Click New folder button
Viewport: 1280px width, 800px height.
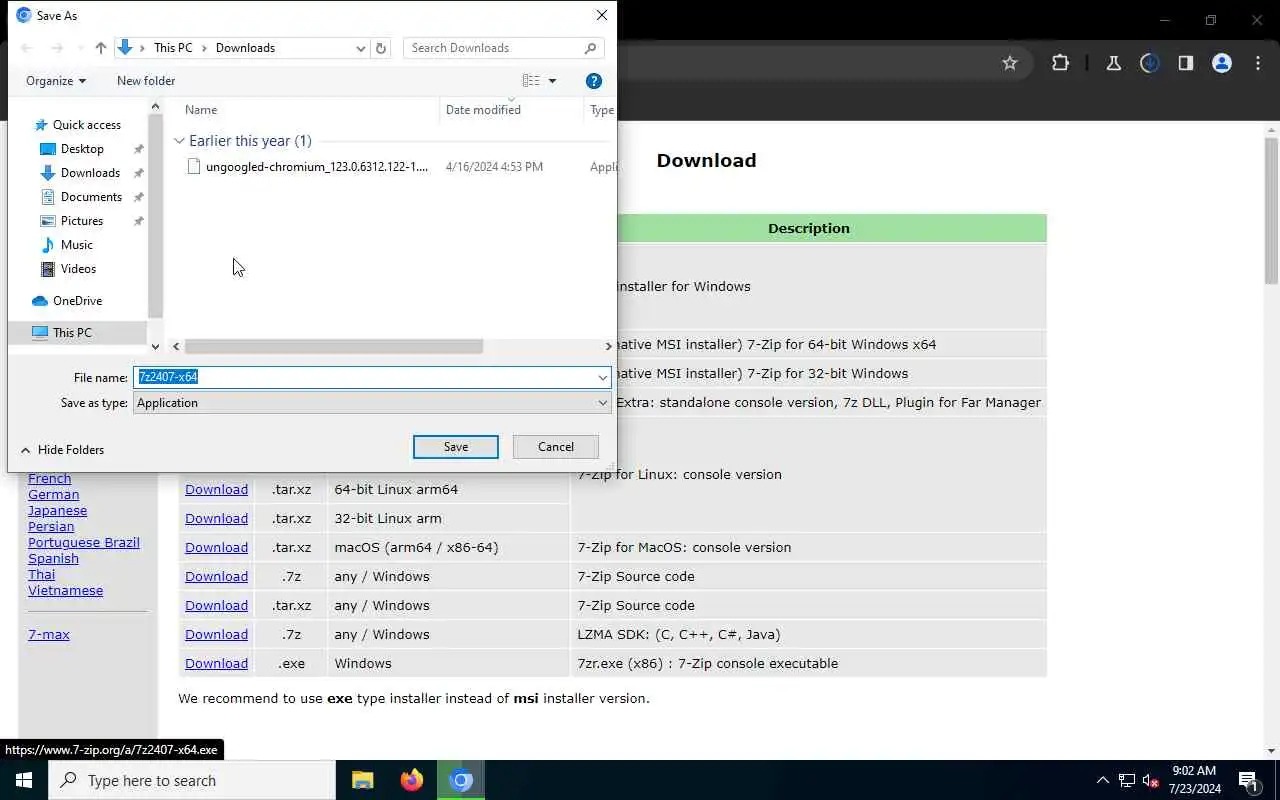click(x=146, y=81)
